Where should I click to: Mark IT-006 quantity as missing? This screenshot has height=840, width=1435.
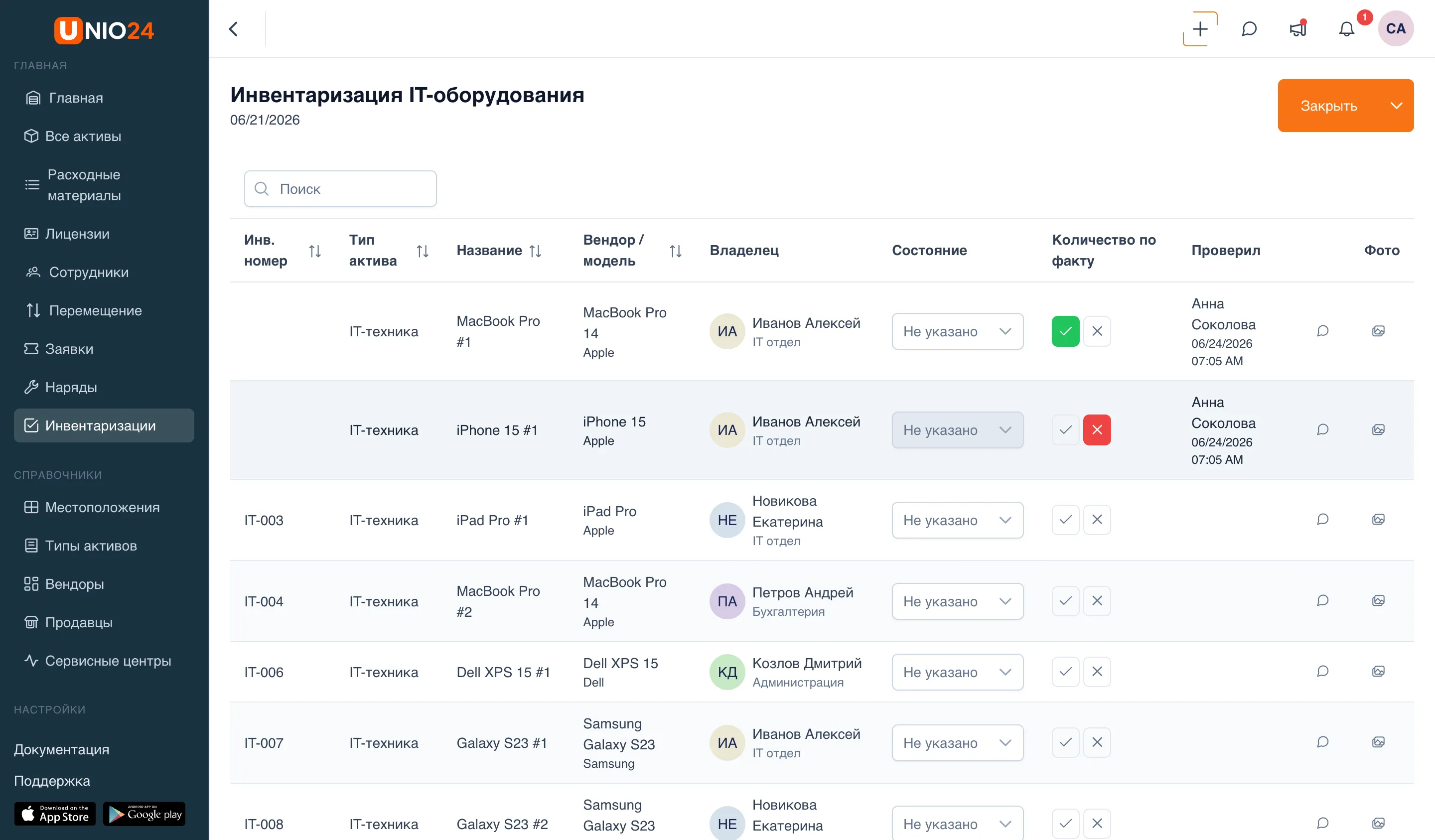coord(1097,672)
